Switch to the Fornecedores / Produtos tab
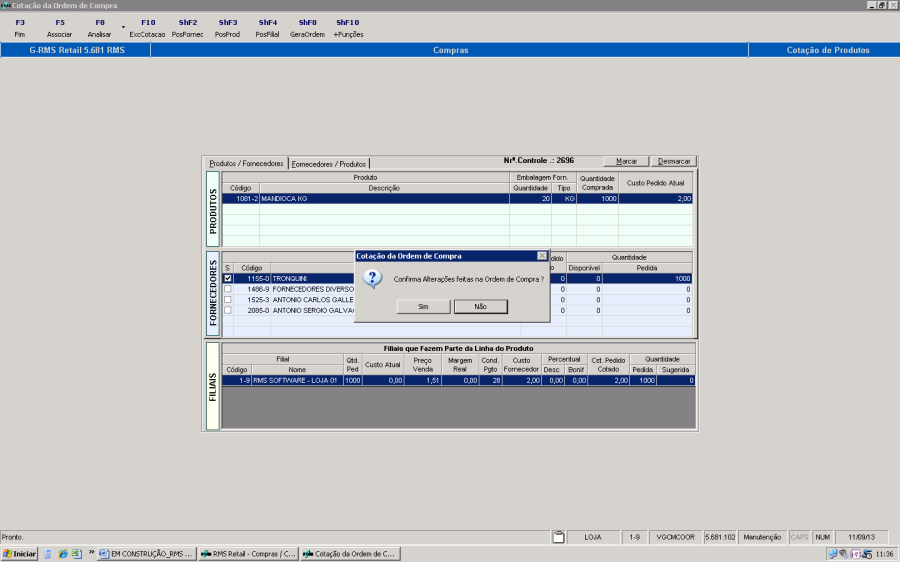 (x=329, y=163)
